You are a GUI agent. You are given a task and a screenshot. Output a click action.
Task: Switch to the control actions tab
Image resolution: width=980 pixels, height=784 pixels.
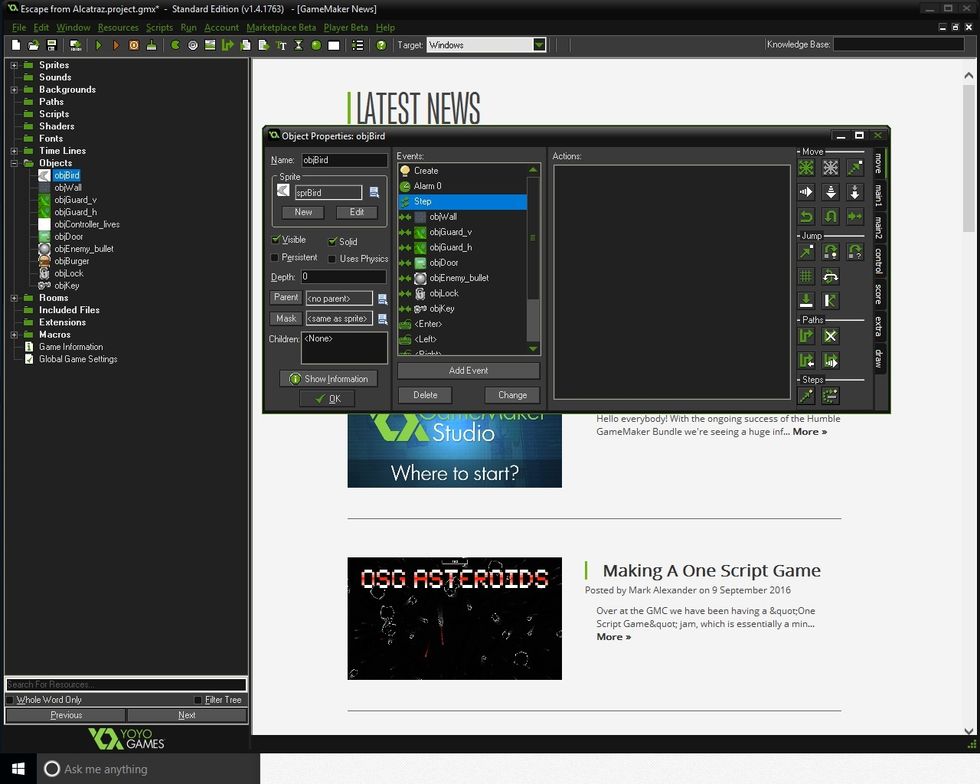[x=879, y=260]
